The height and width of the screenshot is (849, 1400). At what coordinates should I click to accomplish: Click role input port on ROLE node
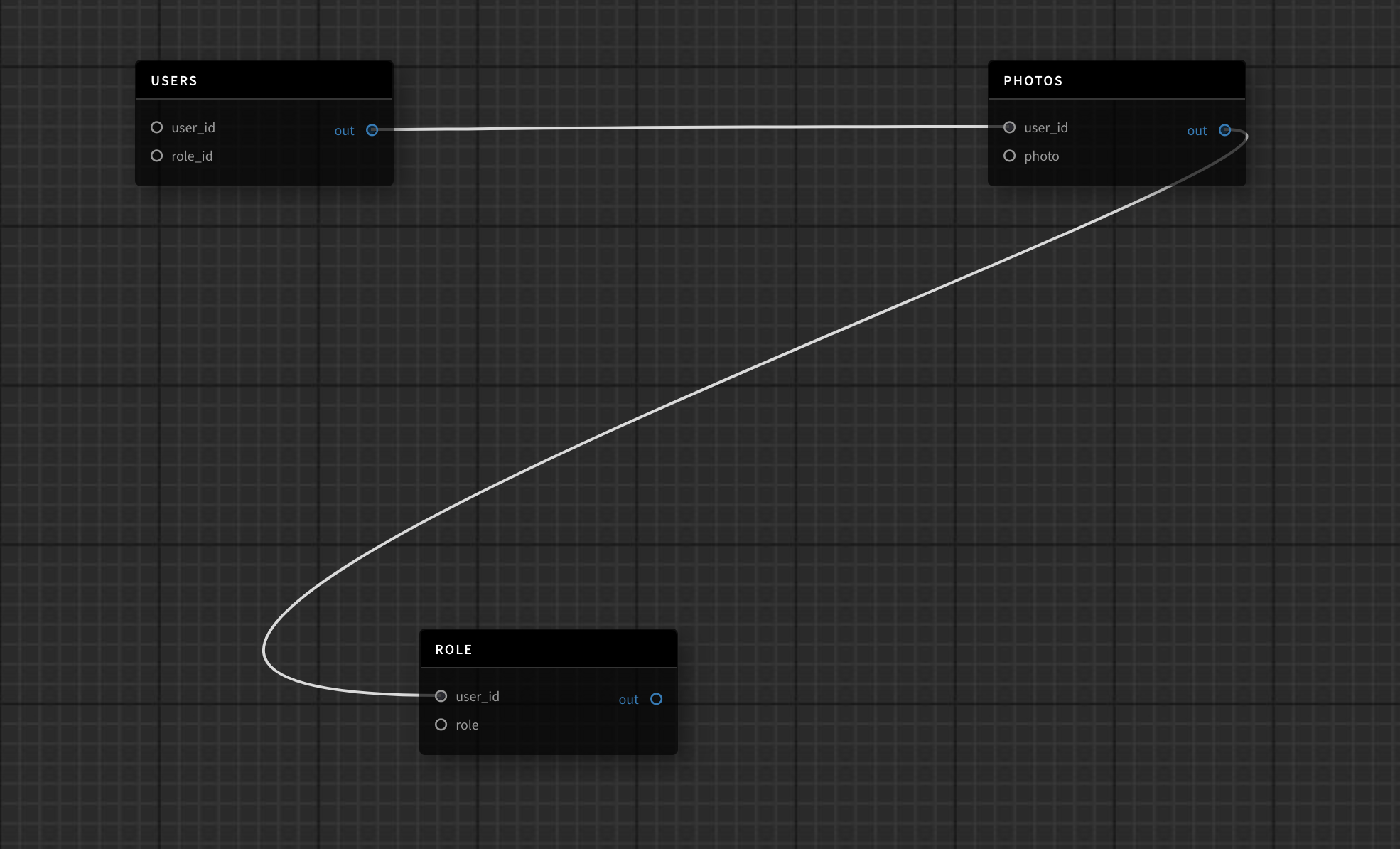coord(441,725)
